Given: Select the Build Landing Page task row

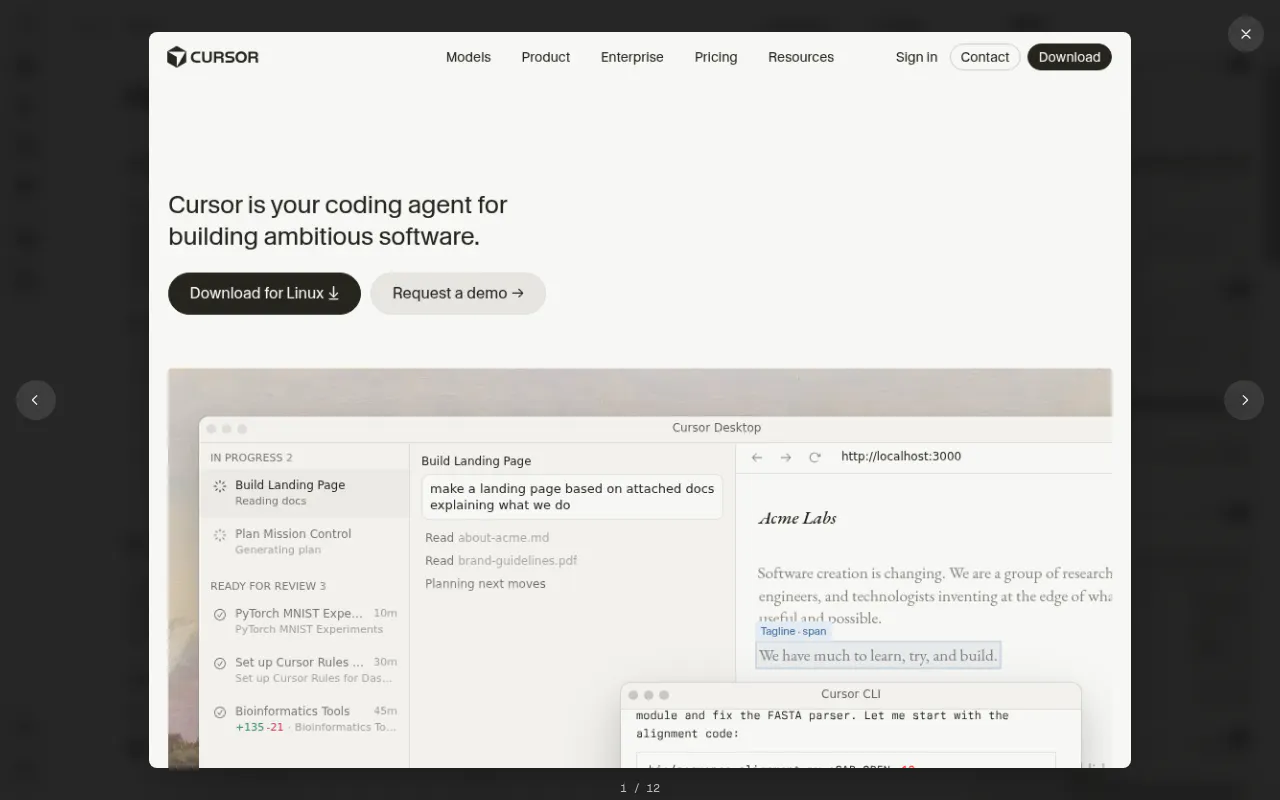Looking at the screenshot, I should [304, 492].
